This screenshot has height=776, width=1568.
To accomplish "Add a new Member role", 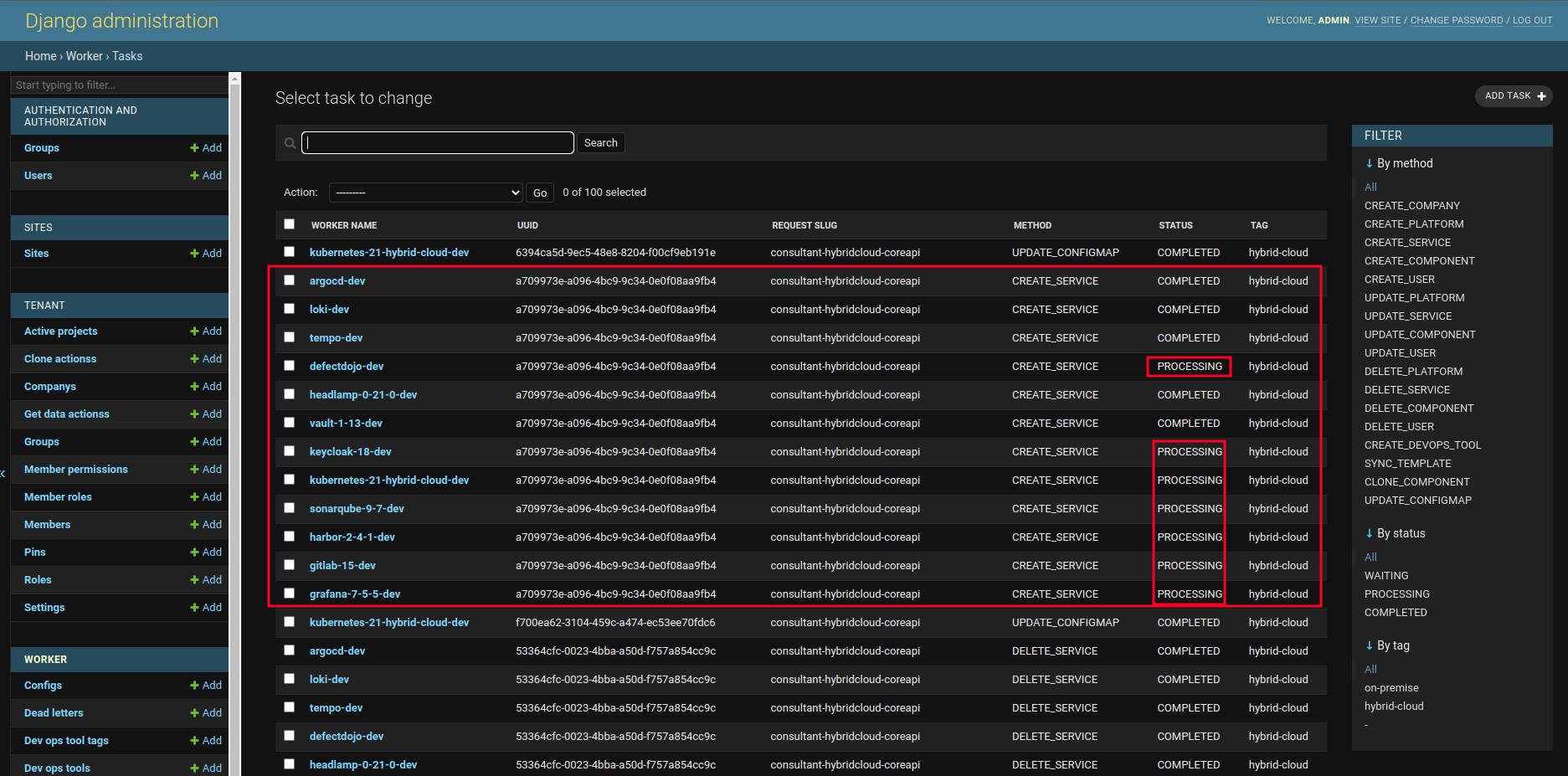I will tap(206, 497).
